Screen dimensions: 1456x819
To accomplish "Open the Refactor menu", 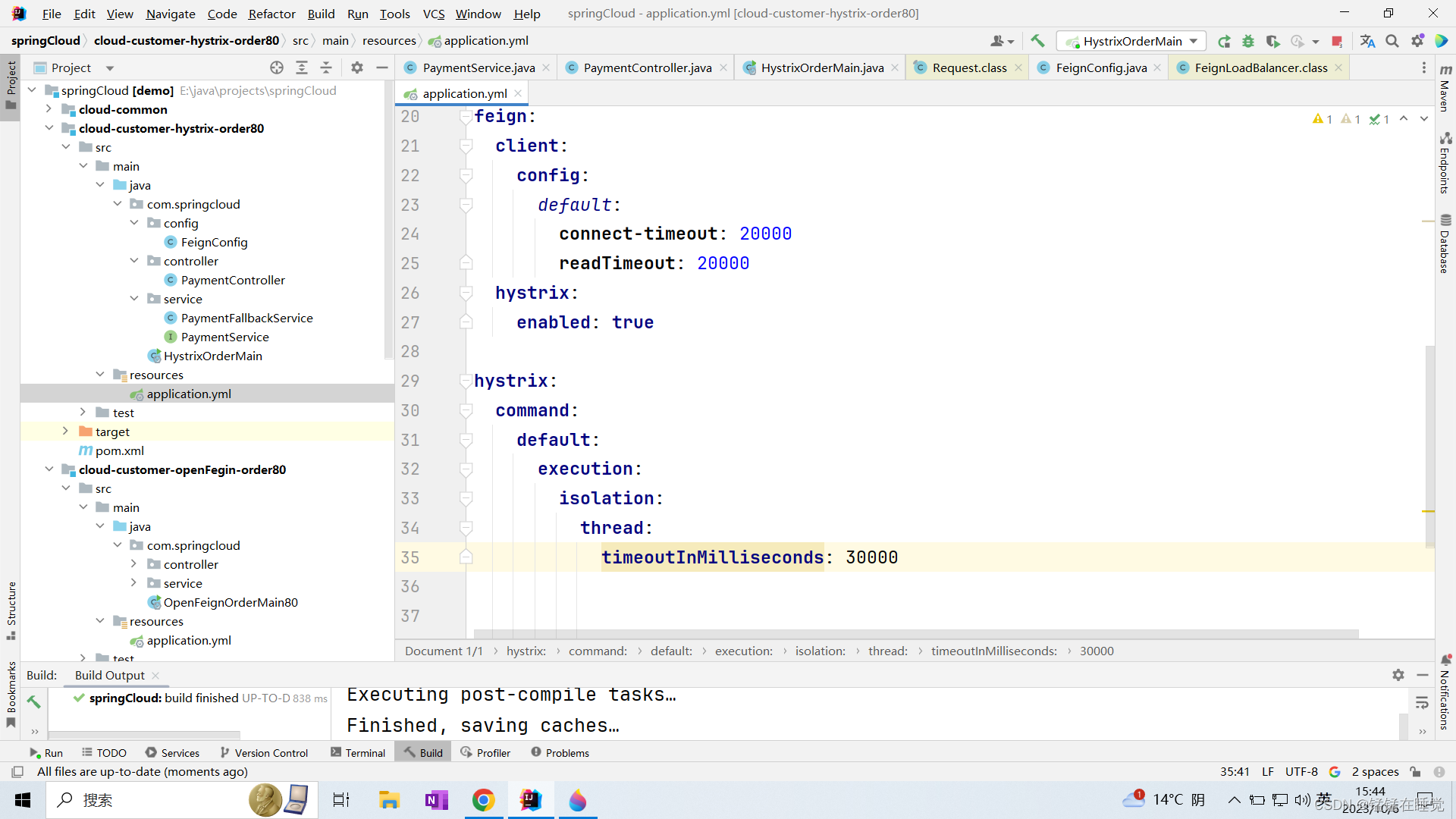I will [271, 14].
